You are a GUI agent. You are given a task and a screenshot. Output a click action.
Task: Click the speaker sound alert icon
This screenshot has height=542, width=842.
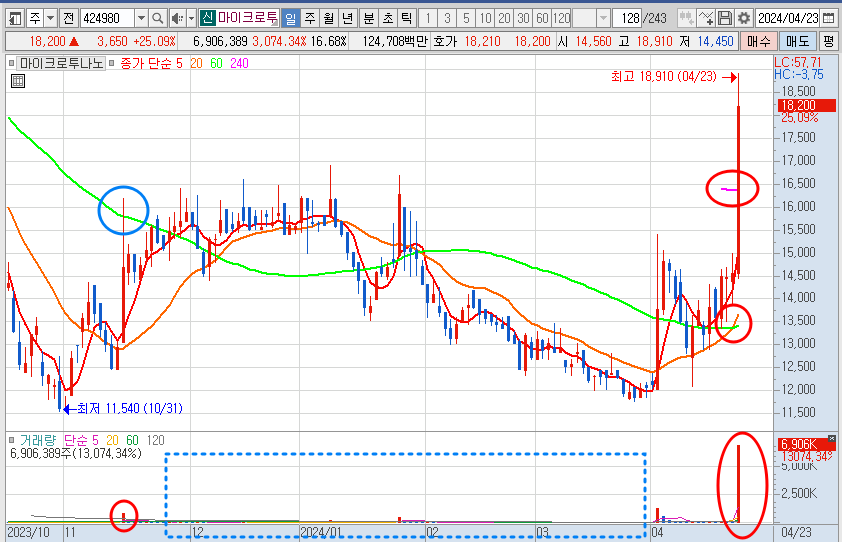pyautogui.click(x=177, y=19)
